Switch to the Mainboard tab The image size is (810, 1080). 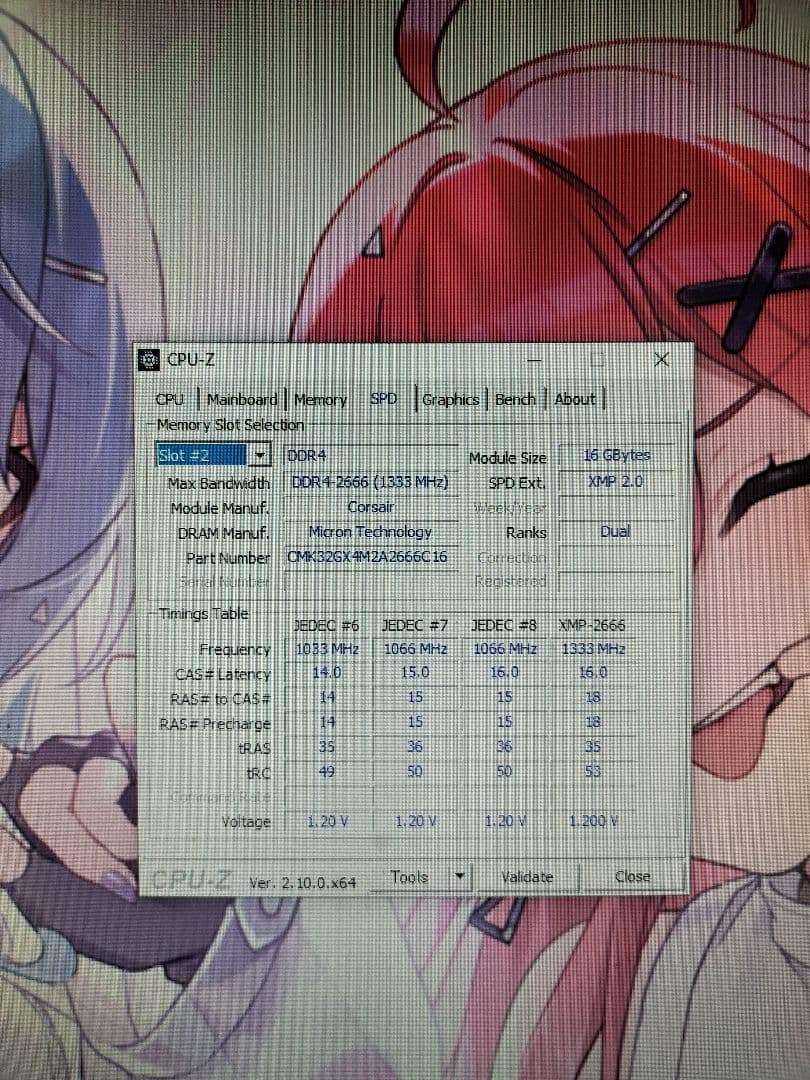pos(242,399)
